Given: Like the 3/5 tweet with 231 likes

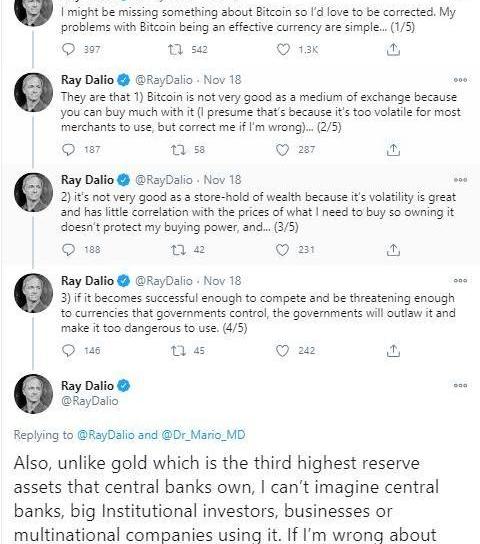Looking at the screenshot, I should pyautogui.click(x=282, y=250).
